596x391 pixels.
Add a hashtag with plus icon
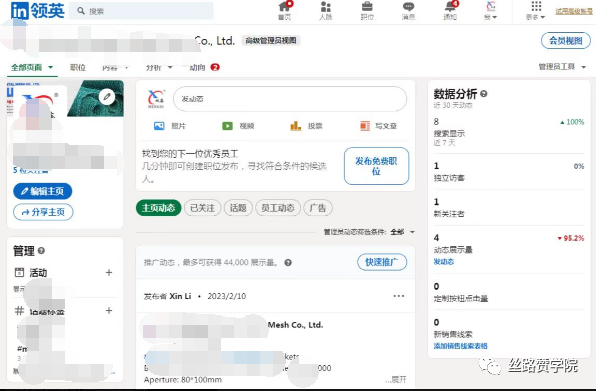coord(109,310)
